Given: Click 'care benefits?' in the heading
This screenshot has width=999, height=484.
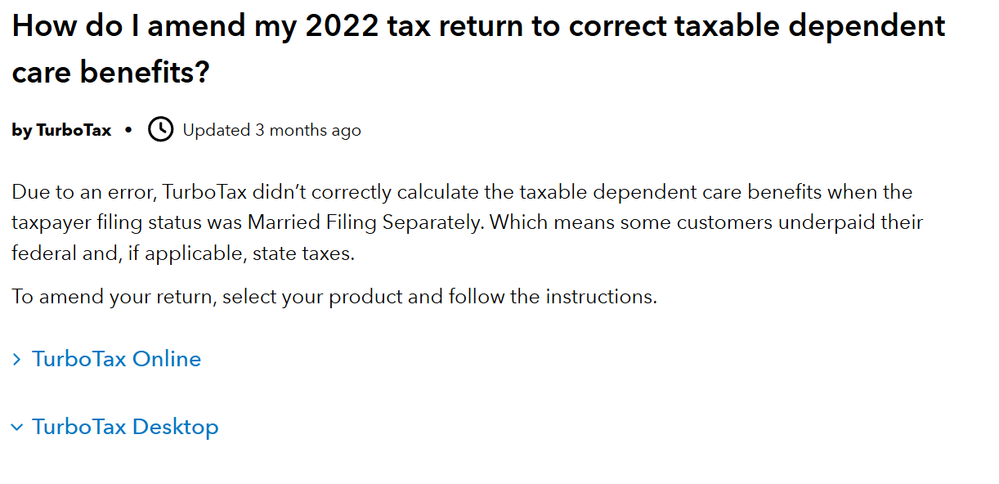Looking at the screenshot, I should 110,72.
